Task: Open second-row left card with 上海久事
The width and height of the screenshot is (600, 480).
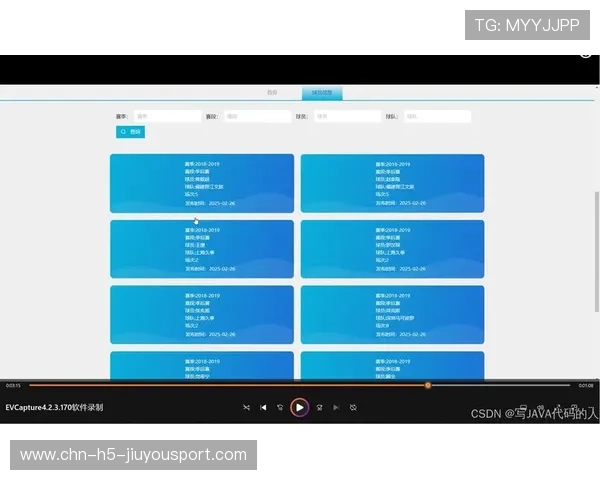Action: tap(202, 249)
